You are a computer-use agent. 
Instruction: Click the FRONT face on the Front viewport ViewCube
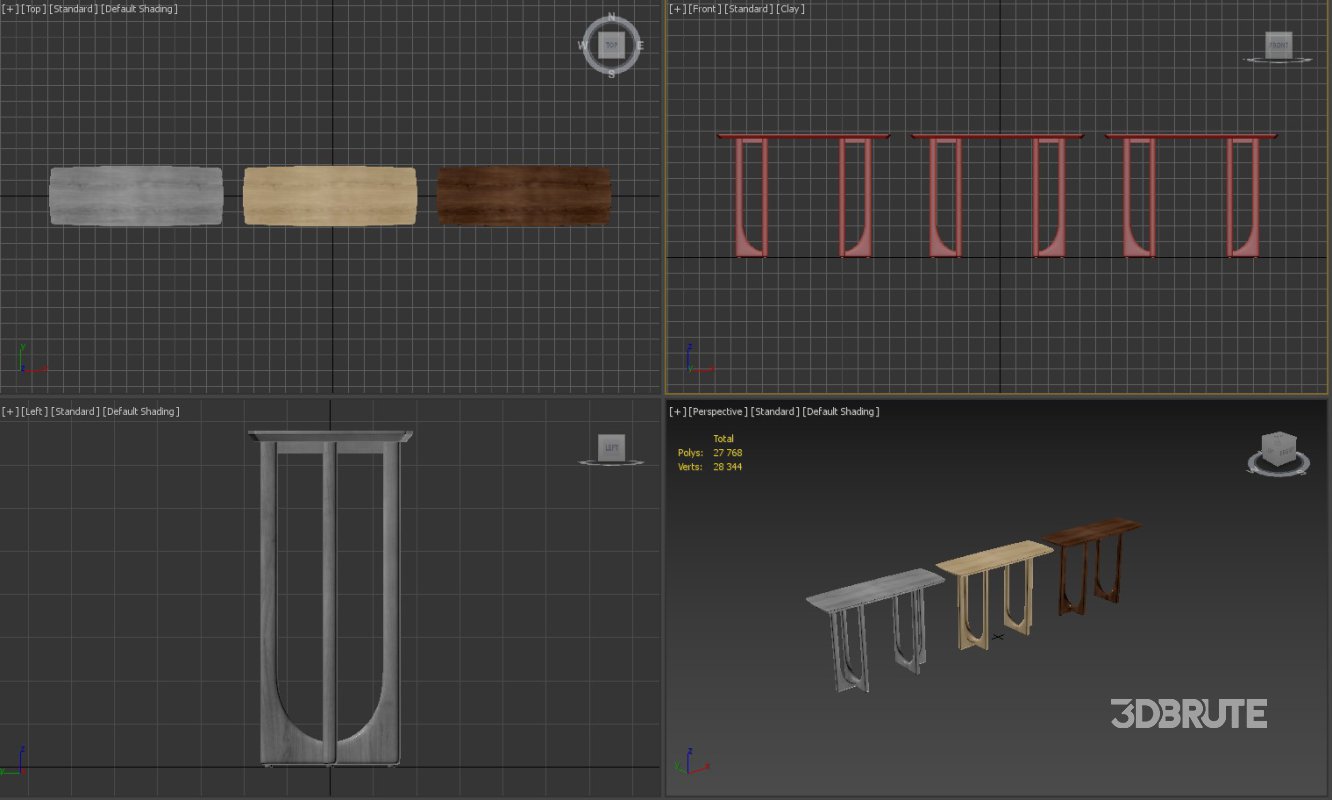coord(1277,45)
